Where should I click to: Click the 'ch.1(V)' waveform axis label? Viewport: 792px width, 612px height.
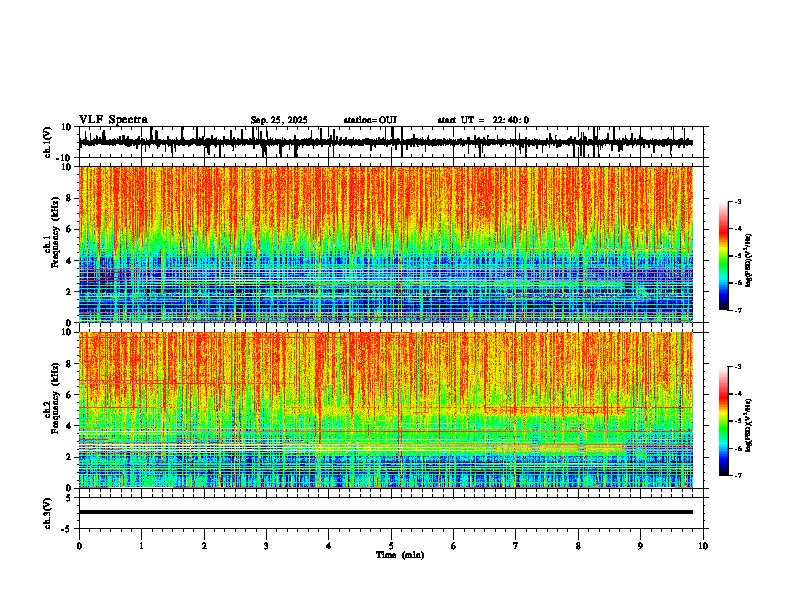pos(48,142)
